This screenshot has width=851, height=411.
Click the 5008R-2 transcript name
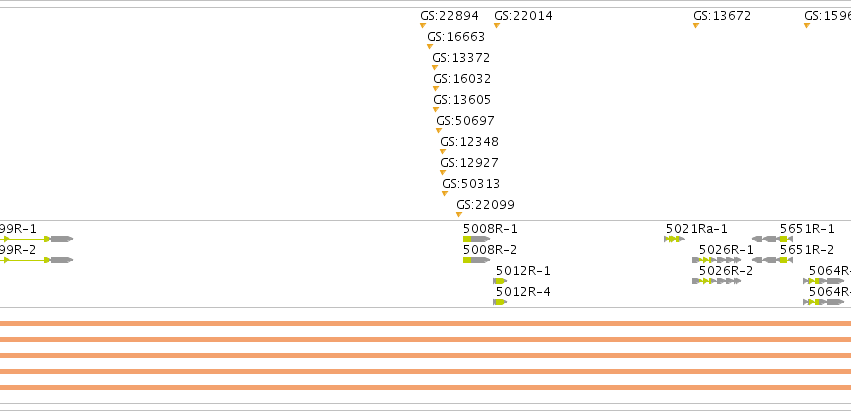[x=490, y=250]
